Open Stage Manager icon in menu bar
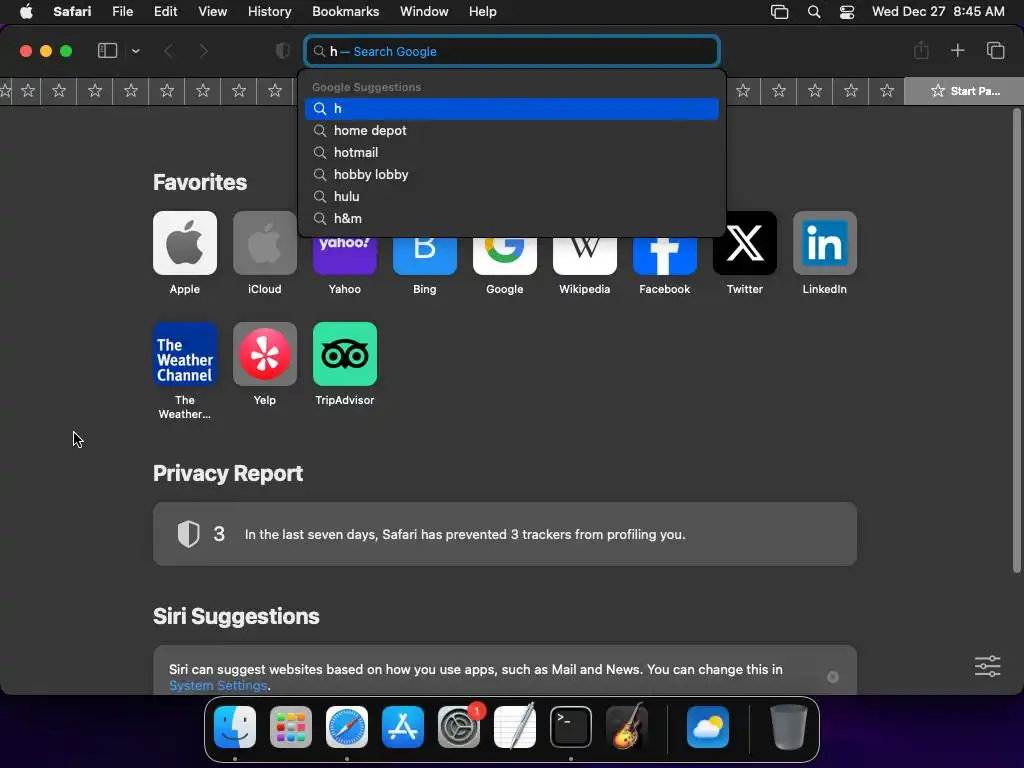The image size is (1024, 768). pyautogui.click(x=779, y=12)
